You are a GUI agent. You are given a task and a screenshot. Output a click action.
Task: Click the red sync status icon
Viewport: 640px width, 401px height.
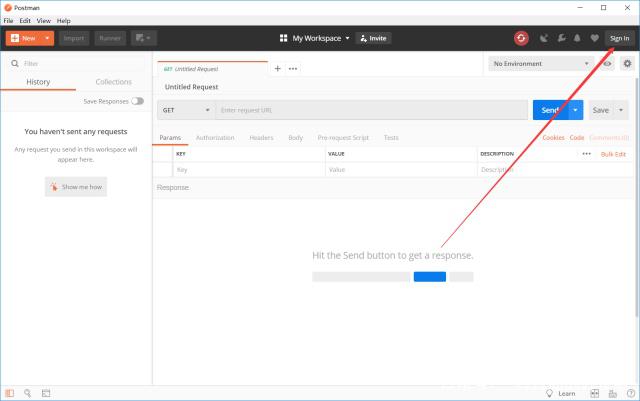(x=521, y=38)
